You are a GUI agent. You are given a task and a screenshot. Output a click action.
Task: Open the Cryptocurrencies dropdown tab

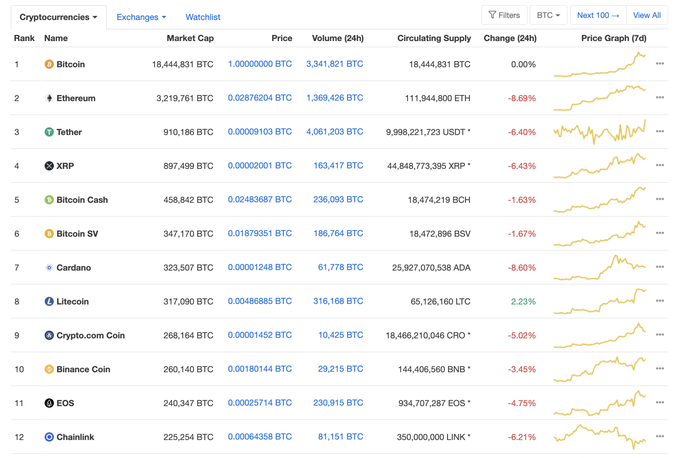tap(59, 17)
